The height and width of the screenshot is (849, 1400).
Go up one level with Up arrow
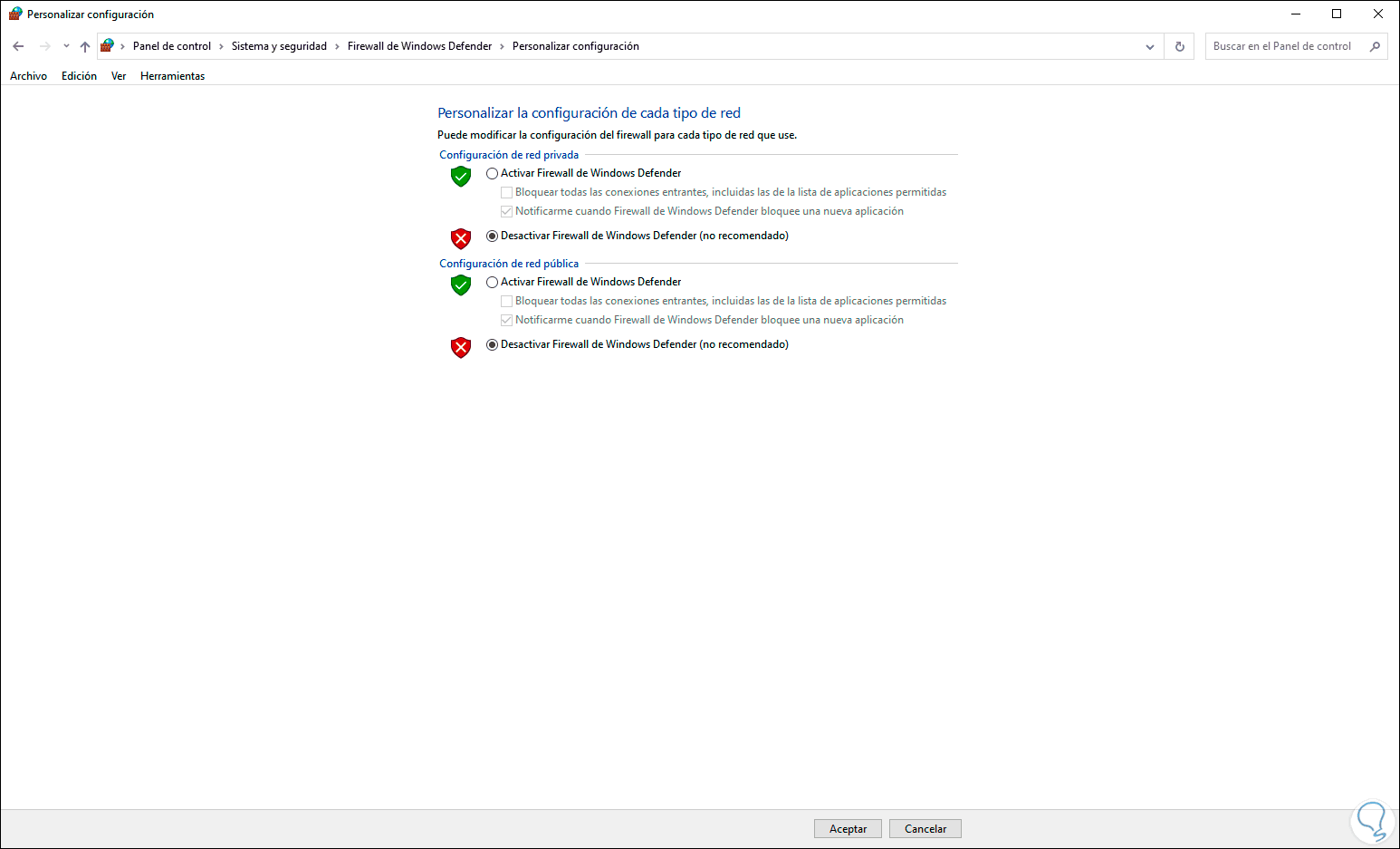click(x=85, y=46)
